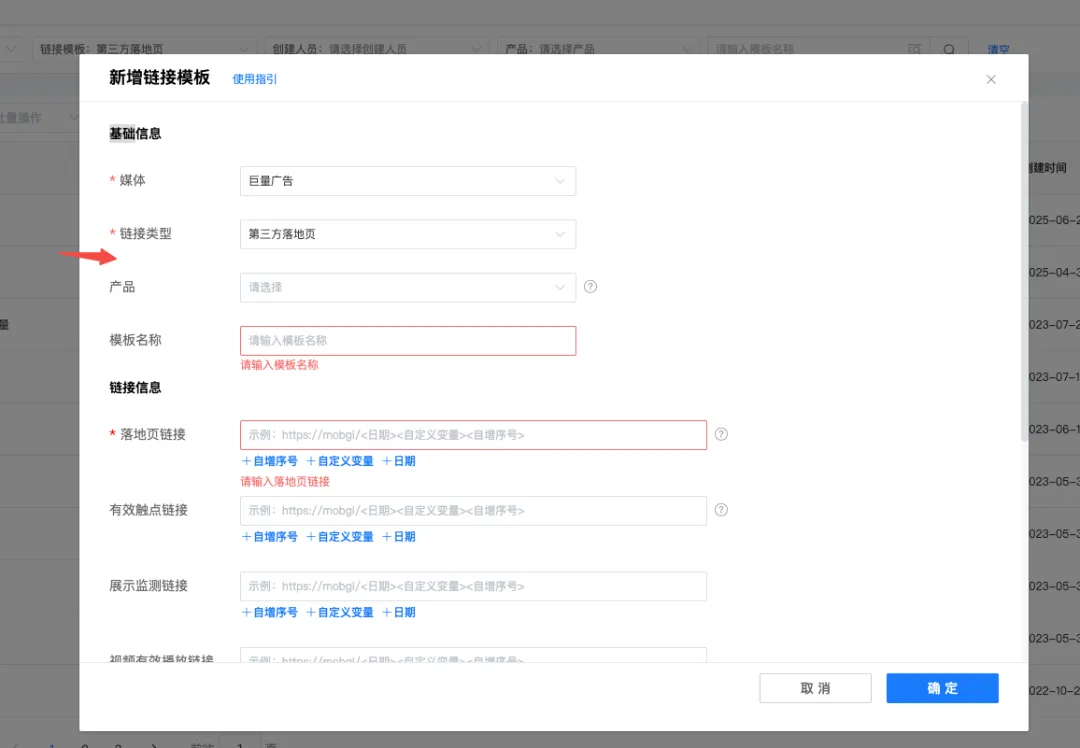Image resolution: width=1080 pixels, height=748 pixels.
Task: Open the 使用指引 link
Action: [254, 79]
